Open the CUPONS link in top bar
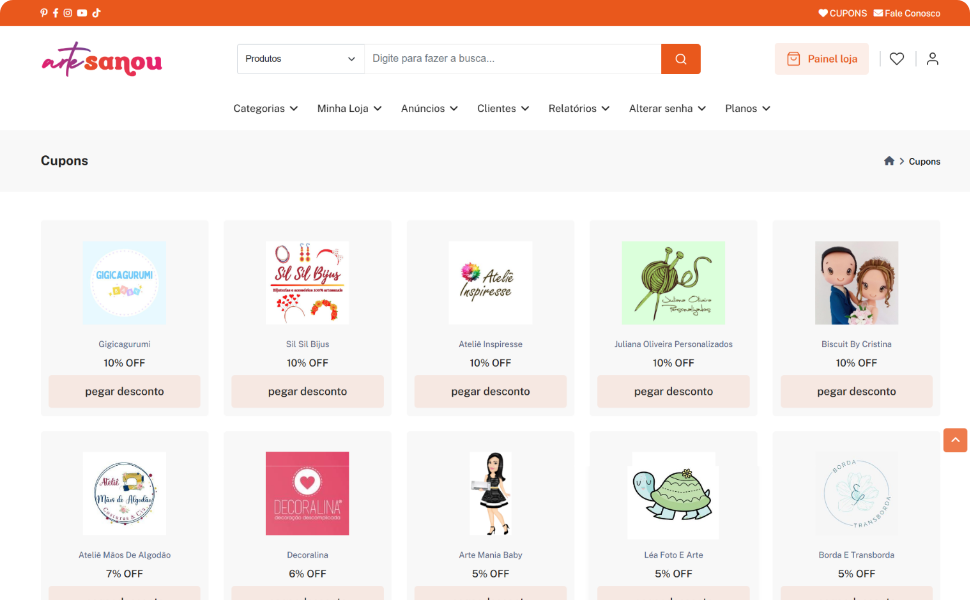 [843, 13]
